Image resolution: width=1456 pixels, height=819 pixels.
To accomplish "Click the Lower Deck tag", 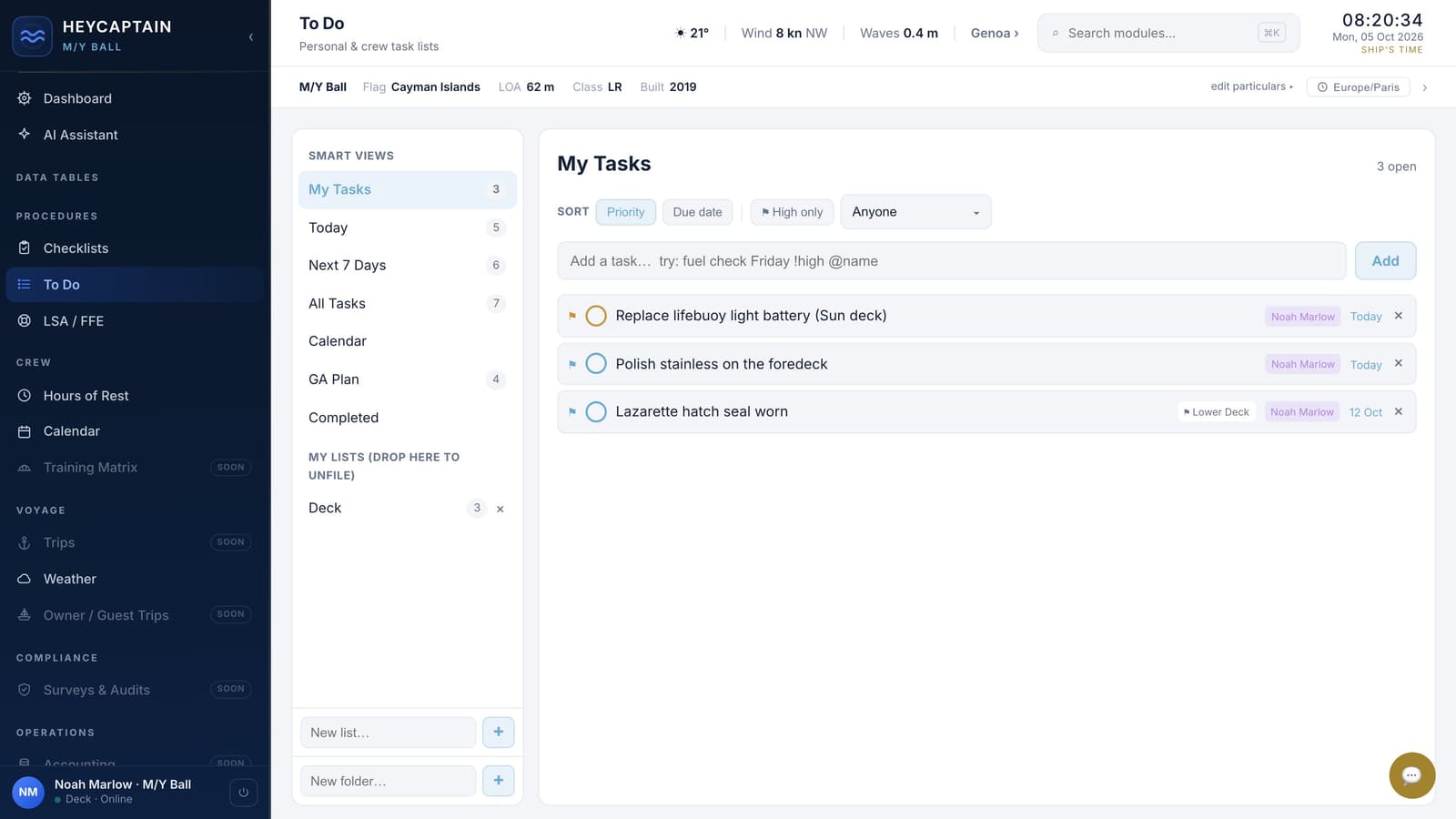I will click(x=1216, y=412).
